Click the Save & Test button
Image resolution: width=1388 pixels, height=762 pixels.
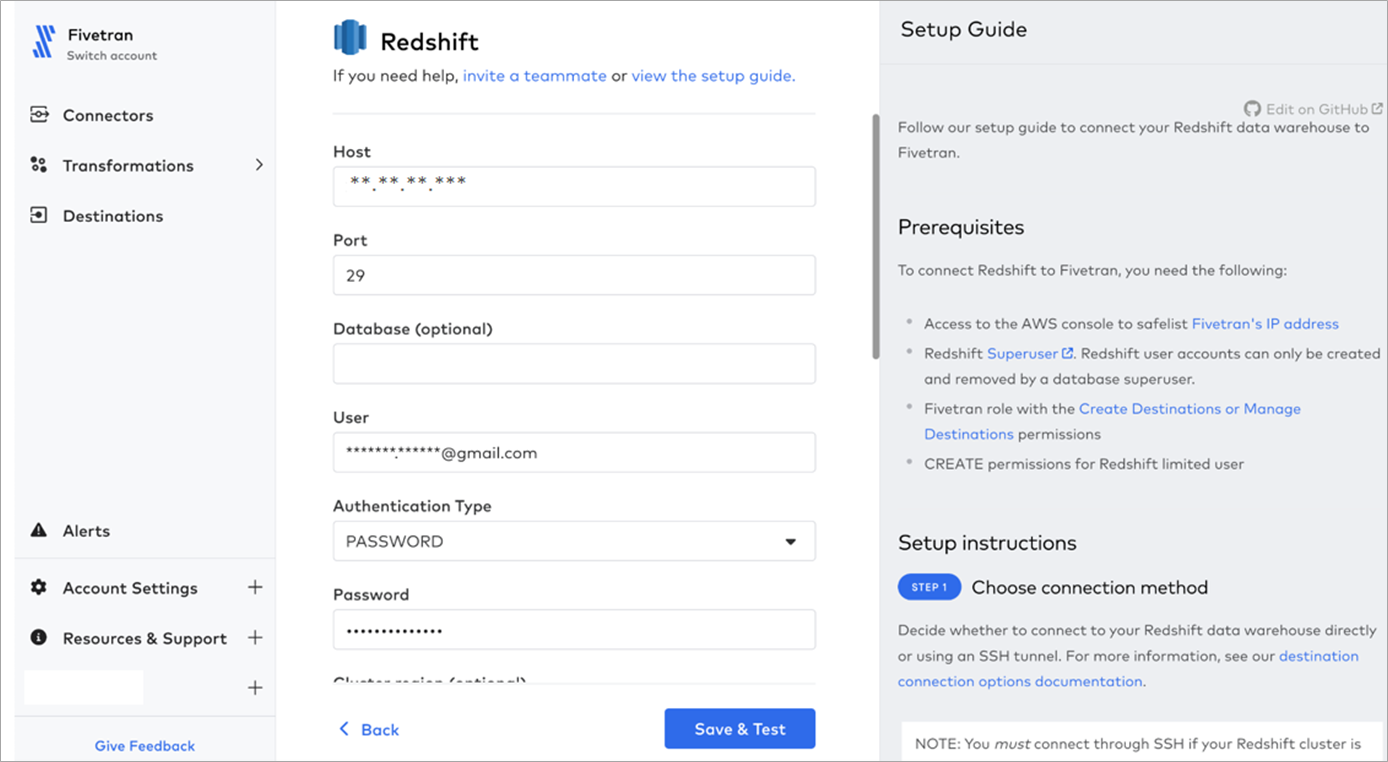[x=739, y=728]
